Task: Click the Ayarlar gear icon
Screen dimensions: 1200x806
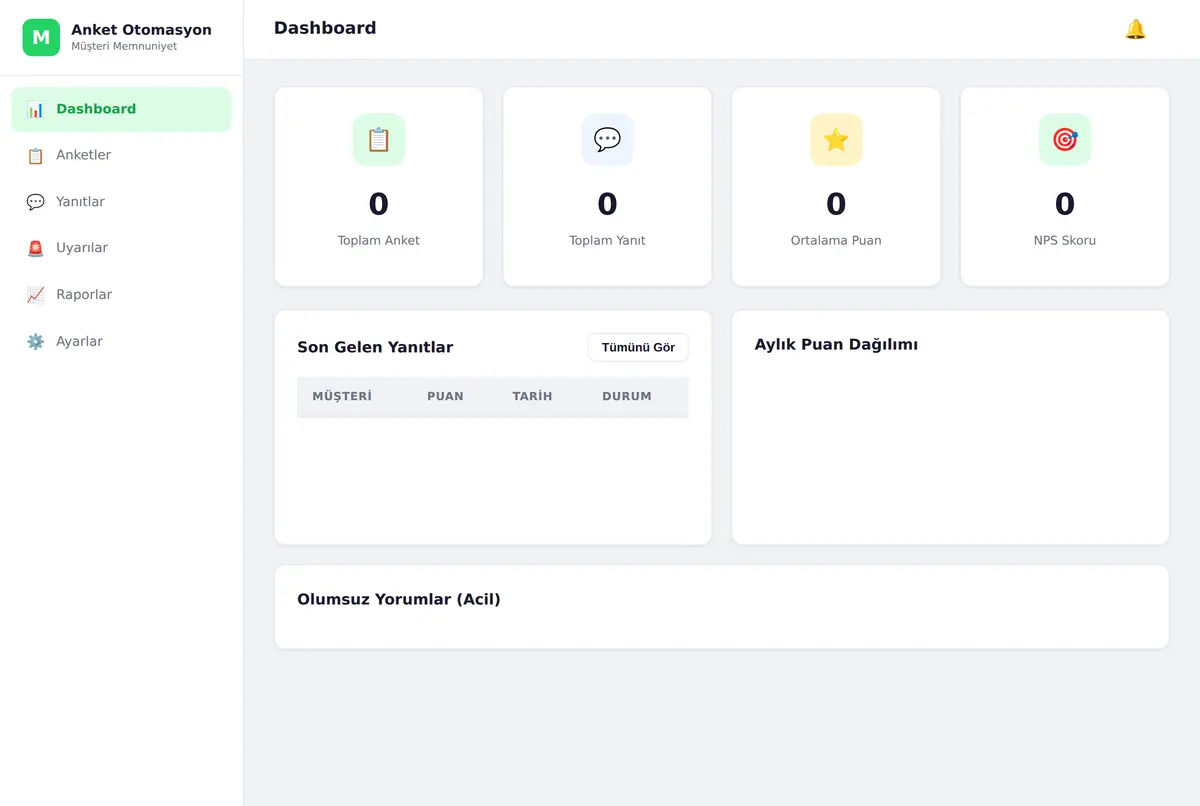Action: coord(35,341)
